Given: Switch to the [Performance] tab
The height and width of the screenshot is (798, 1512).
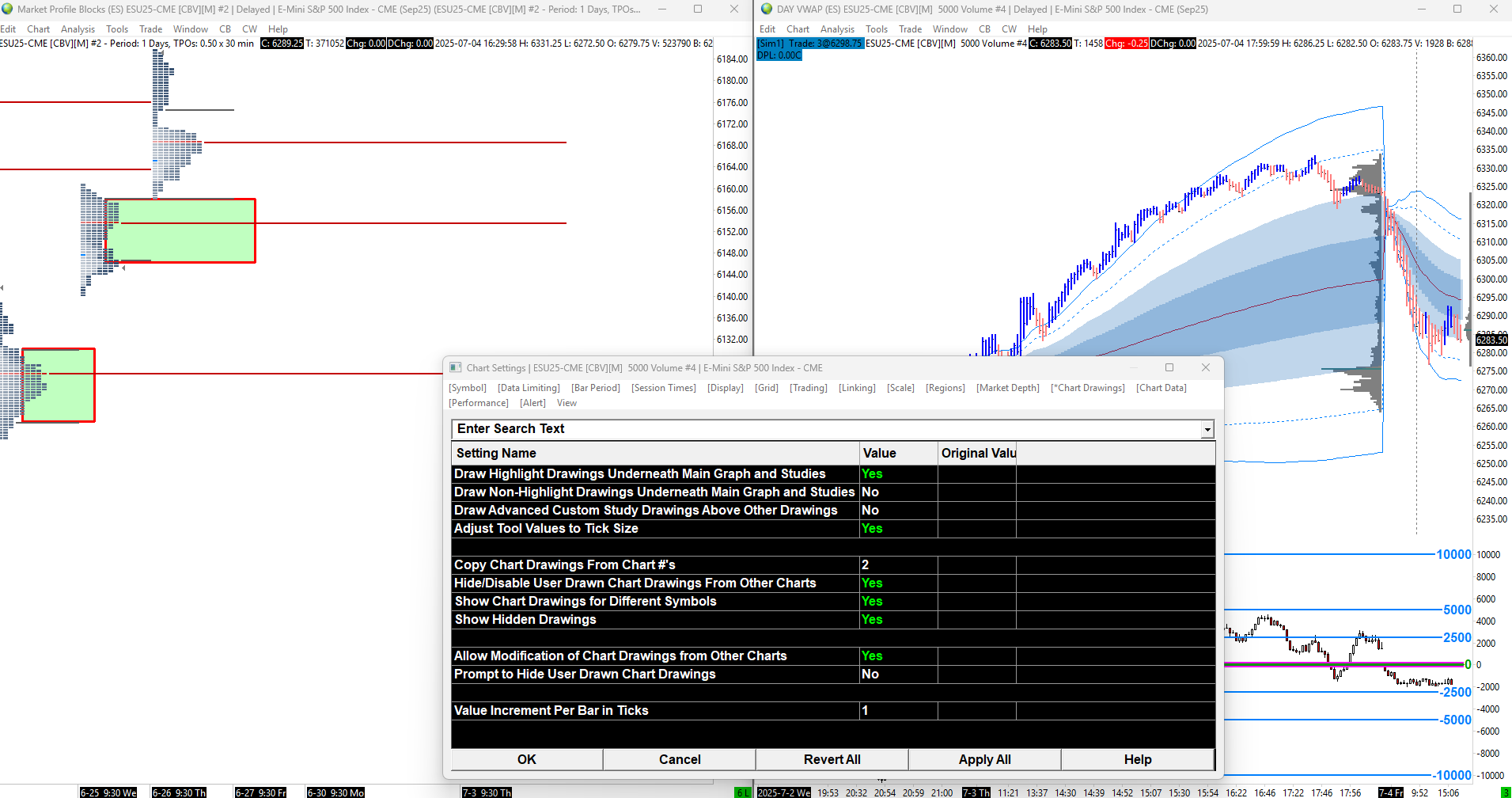Looking at the screenshot, I should coord(479,403).
